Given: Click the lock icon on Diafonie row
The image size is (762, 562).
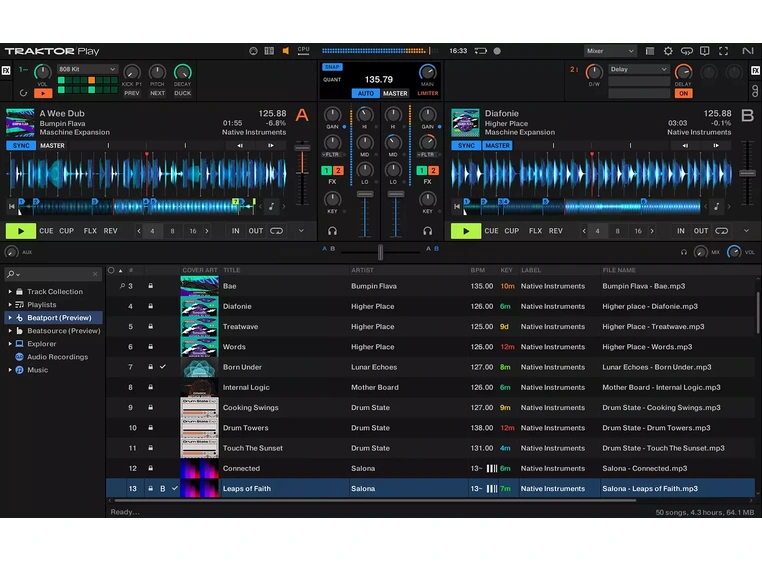Looking at the screenshot, I should coord(151,306).
